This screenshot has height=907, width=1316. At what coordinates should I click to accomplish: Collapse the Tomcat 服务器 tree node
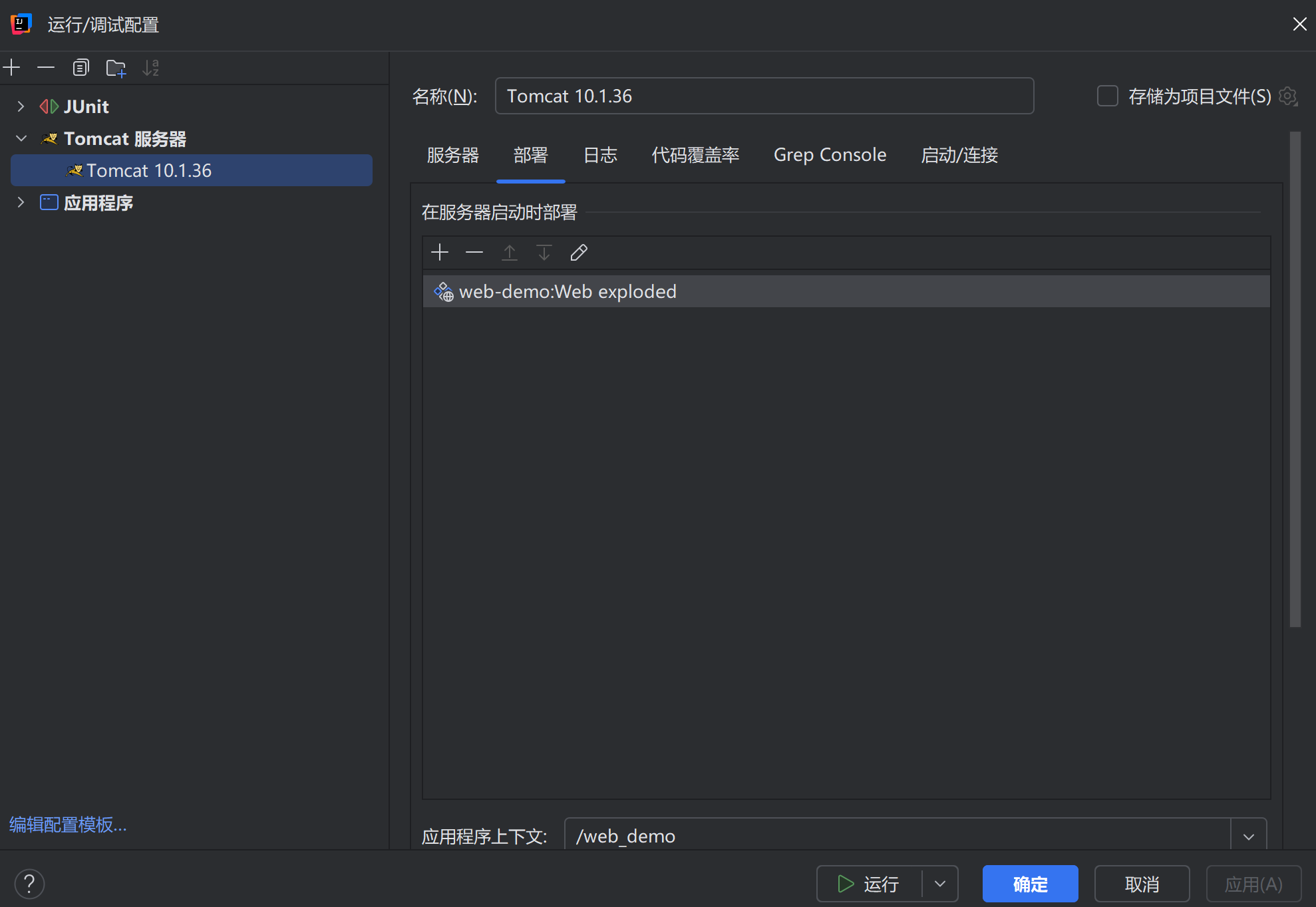pyautogui.click(x=21, y=138)
